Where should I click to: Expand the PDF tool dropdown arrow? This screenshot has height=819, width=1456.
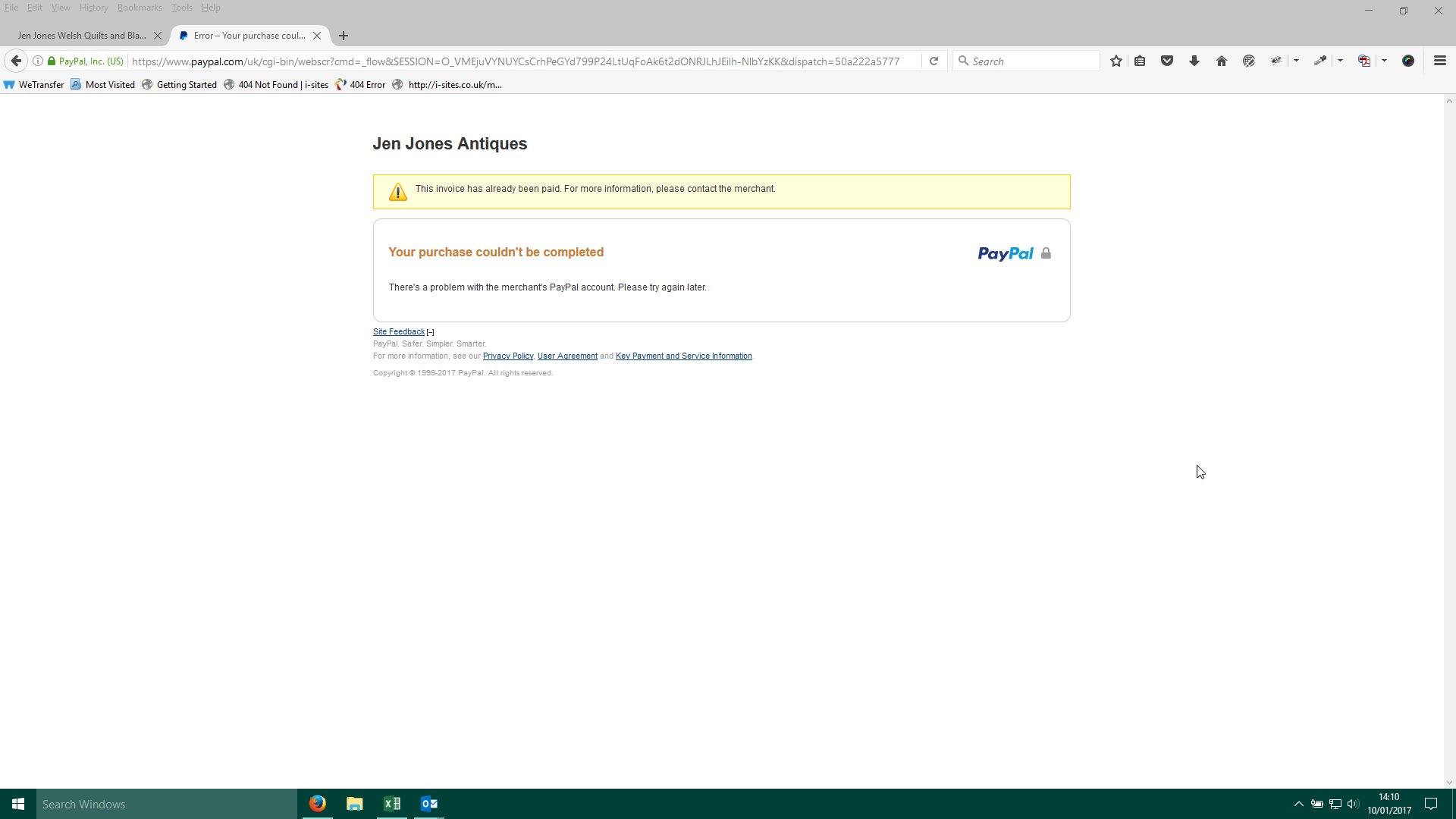pyautogui.click(x=1384, y=61)
